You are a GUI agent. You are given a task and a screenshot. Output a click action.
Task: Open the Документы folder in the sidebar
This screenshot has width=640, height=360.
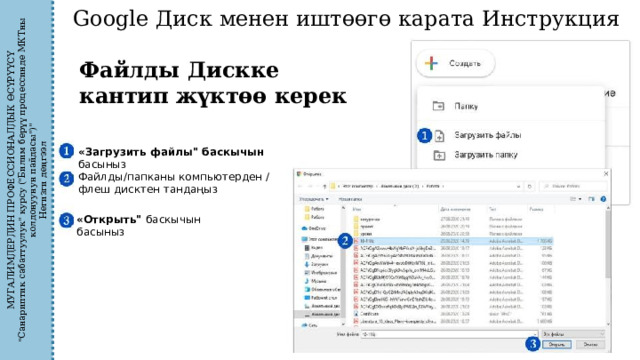pyautogui.click(x=319, y=256)
